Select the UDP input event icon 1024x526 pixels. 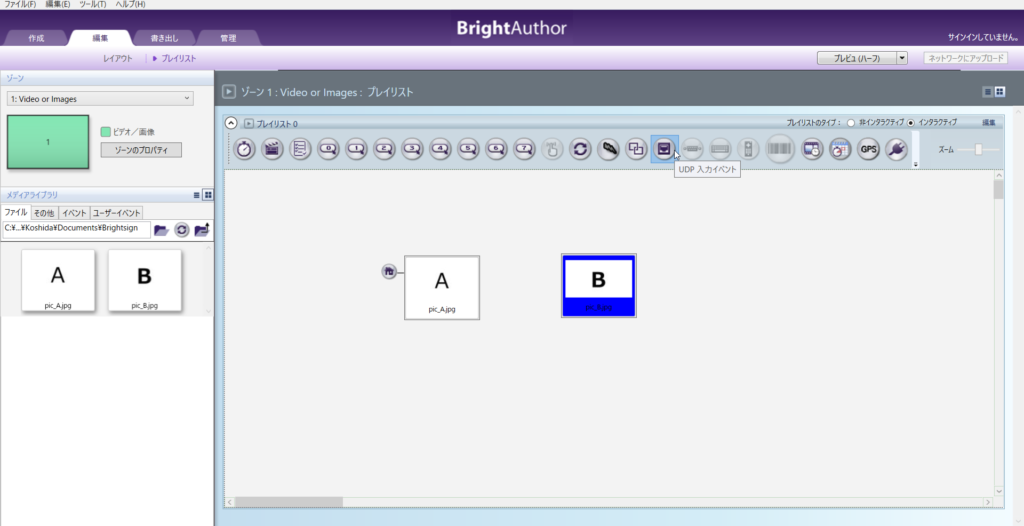click(664, 149)
